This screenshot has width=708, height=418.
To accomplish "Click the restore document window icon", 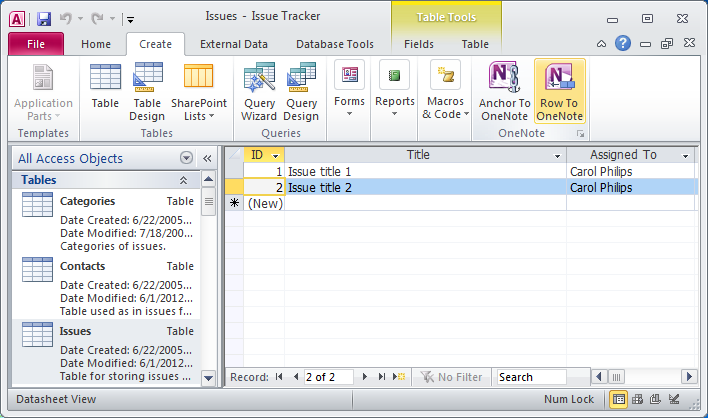I will [666, 43].
